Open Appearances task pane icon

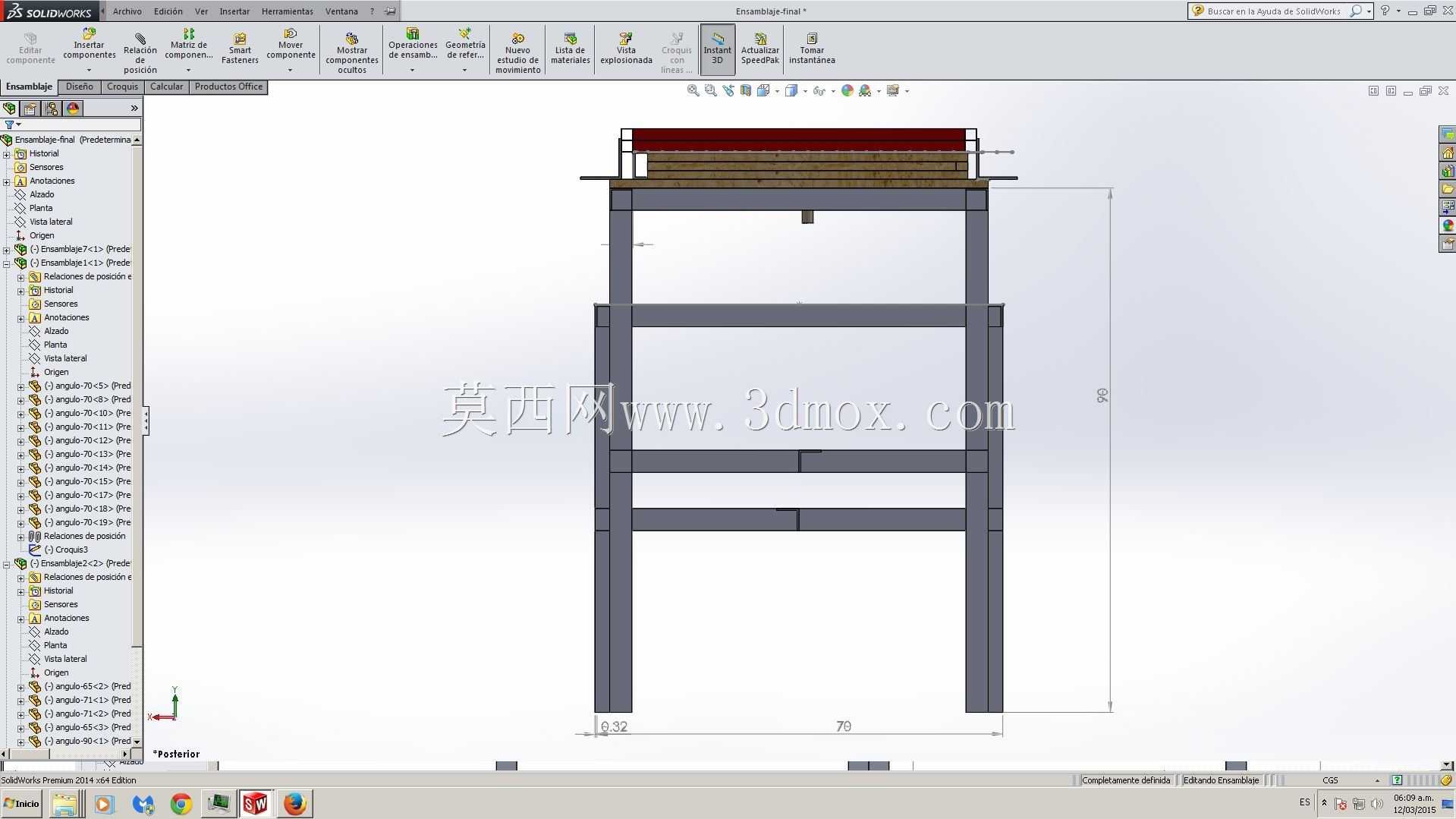point(1448,225)
